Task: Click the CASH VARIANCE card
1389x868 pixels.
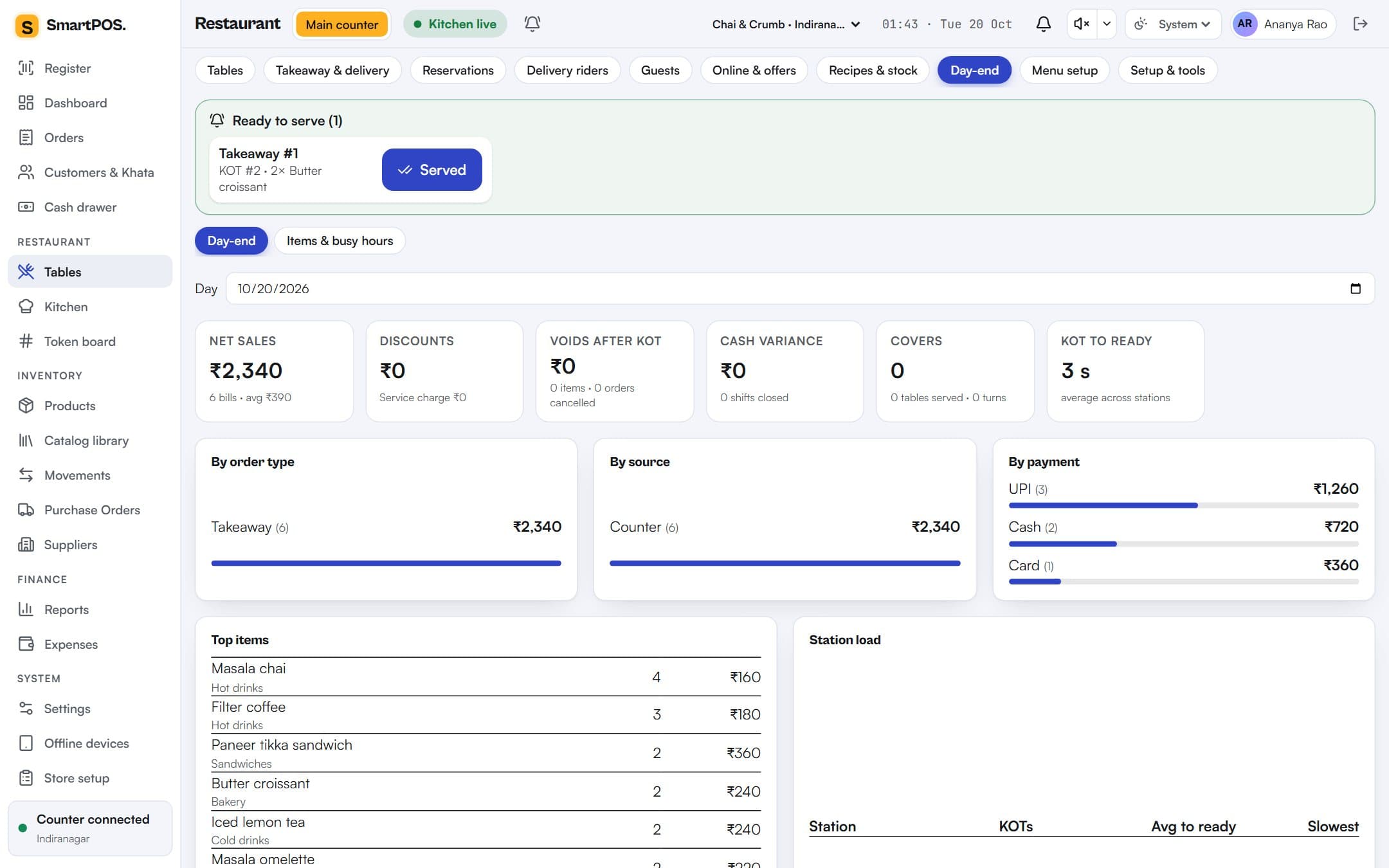Action: (x=785, y=371)
